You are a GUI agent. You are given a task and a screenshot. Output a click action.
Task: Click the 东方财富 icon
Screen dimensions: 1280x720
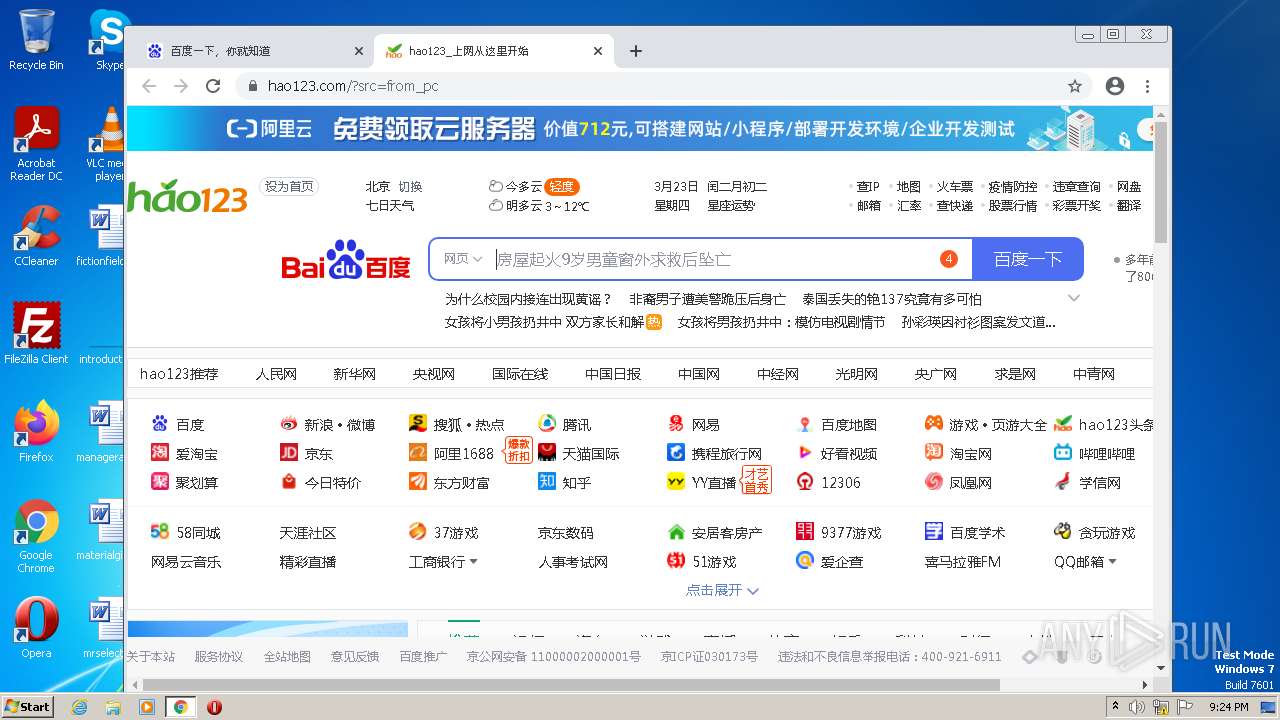coord(418,482)
